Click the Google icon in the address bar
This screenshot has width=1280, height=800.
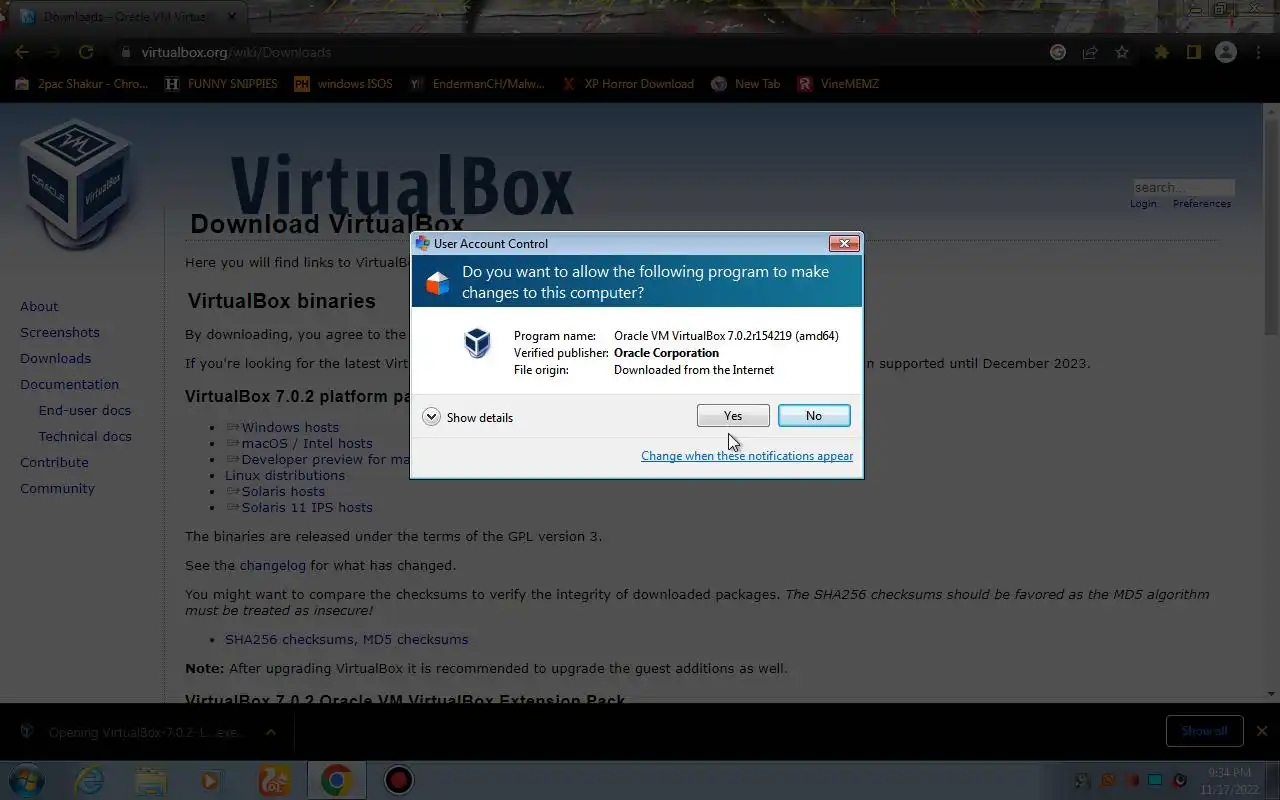(1058, 52)
